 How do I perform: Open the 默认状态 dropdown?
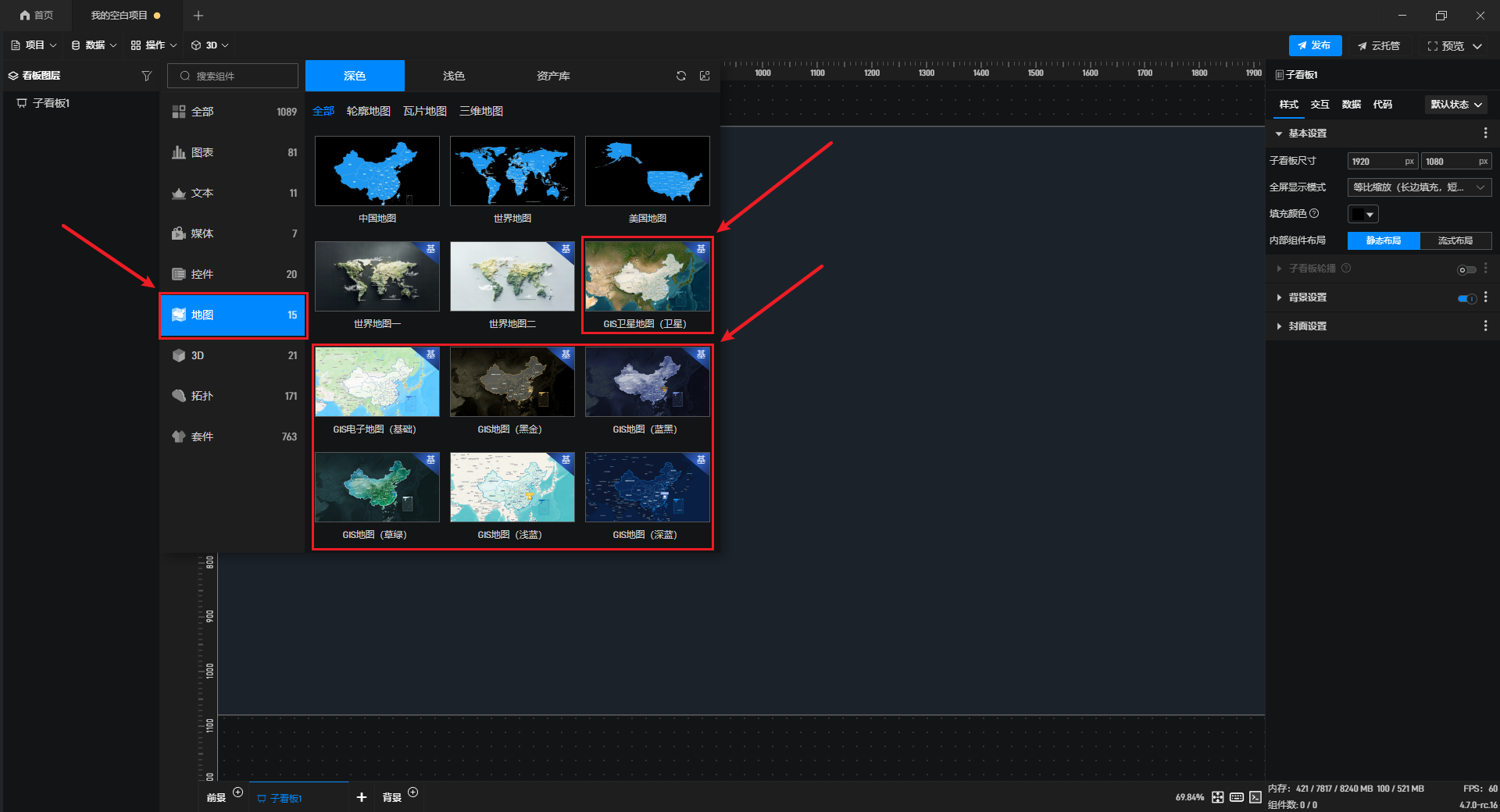coord(1455,105)
